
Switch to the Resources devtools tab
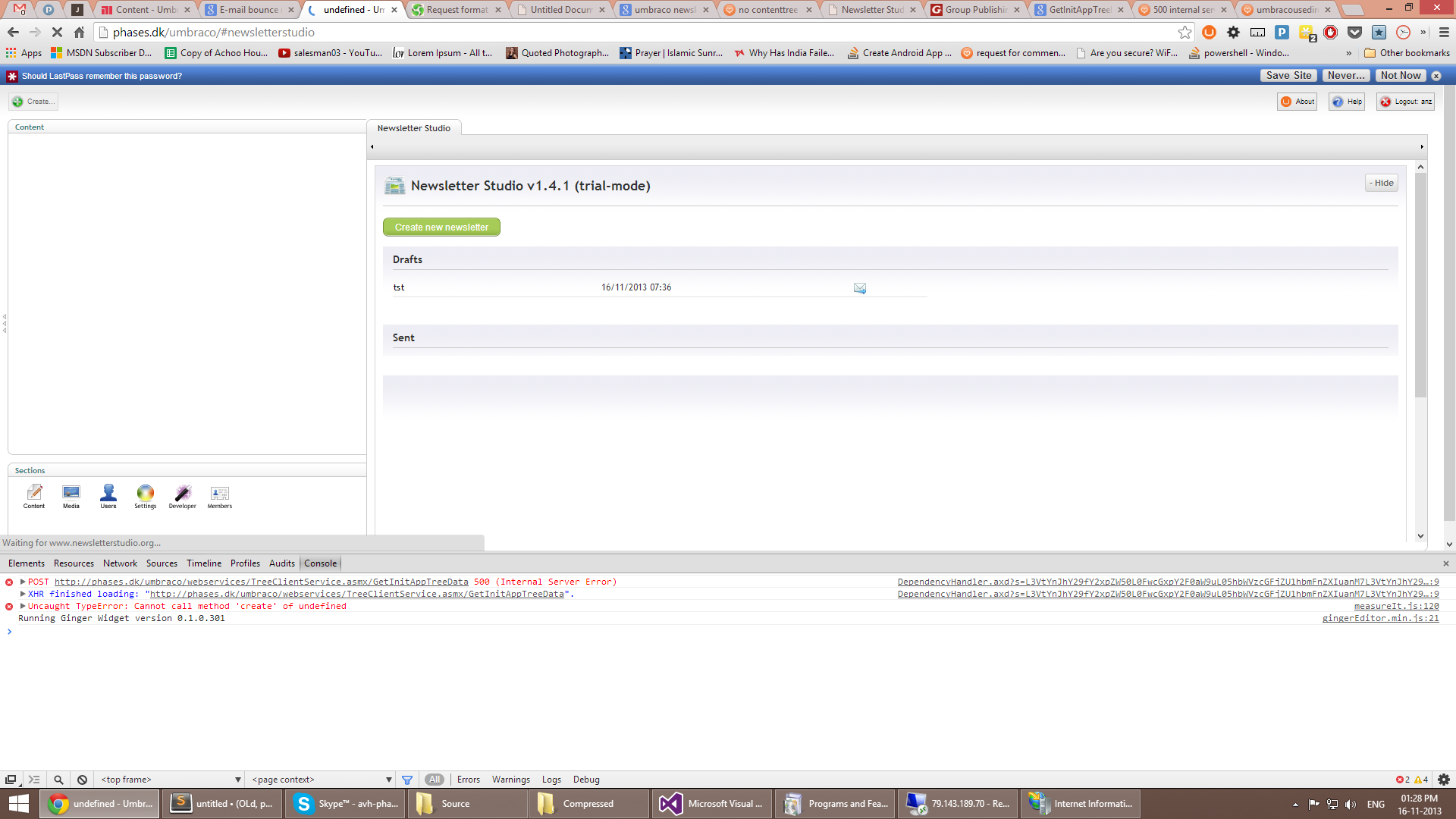pyautogui.click(x=74, y=563)
